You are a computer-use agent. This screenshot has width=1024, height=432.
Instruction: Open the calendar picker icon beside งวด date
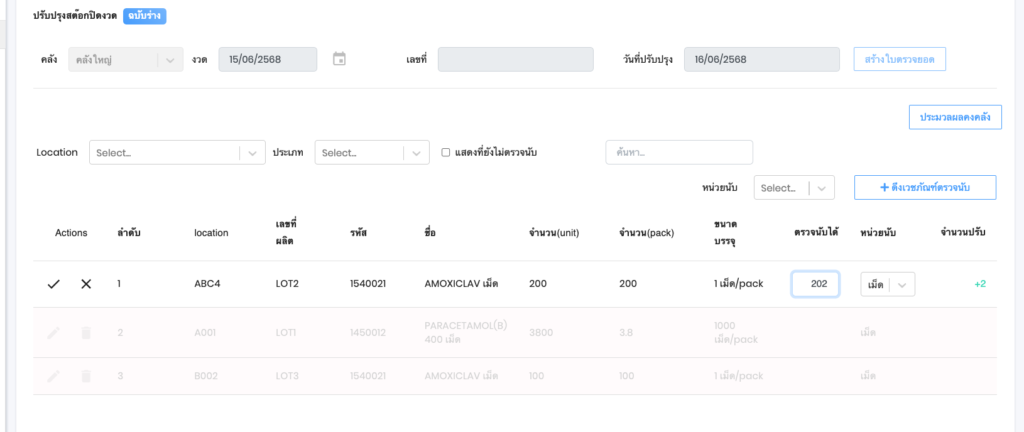coord(339,59)
